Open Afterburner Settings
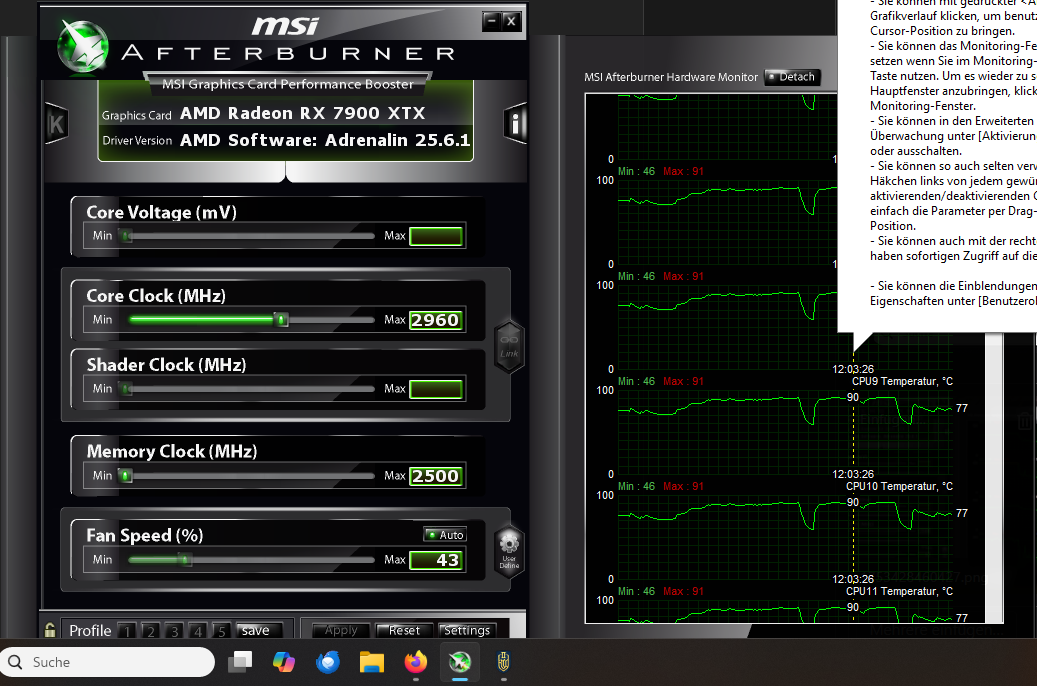 [467, 630]
